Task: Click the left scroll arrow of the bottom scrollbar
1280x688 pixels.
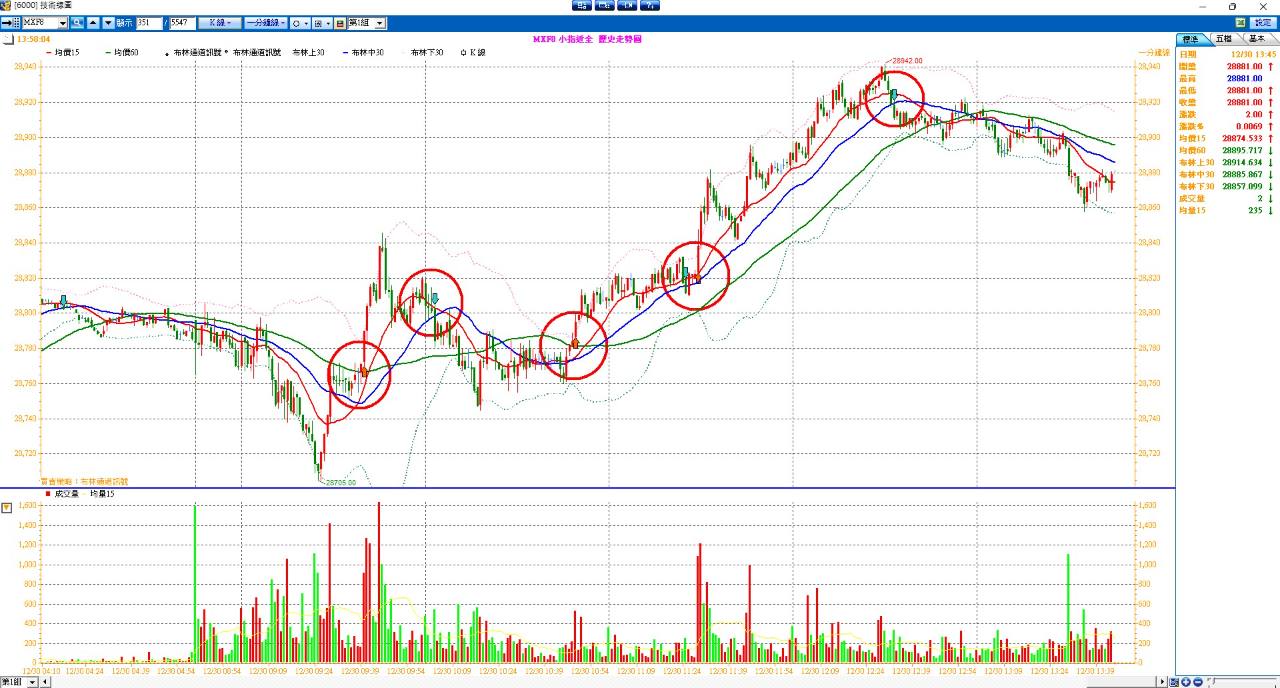Action: pos(45,682)
